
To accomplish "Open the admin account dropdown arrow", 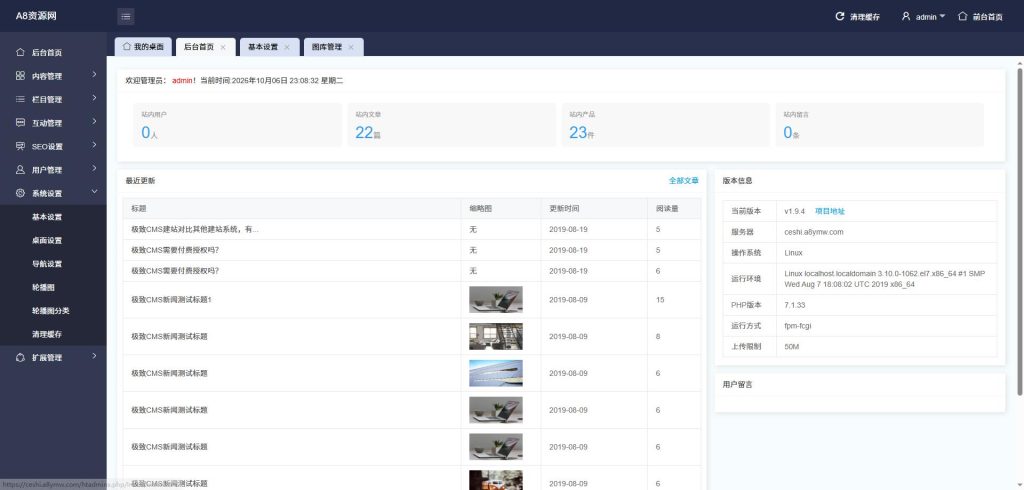I will pyautogui.click(x=942, y=16).
